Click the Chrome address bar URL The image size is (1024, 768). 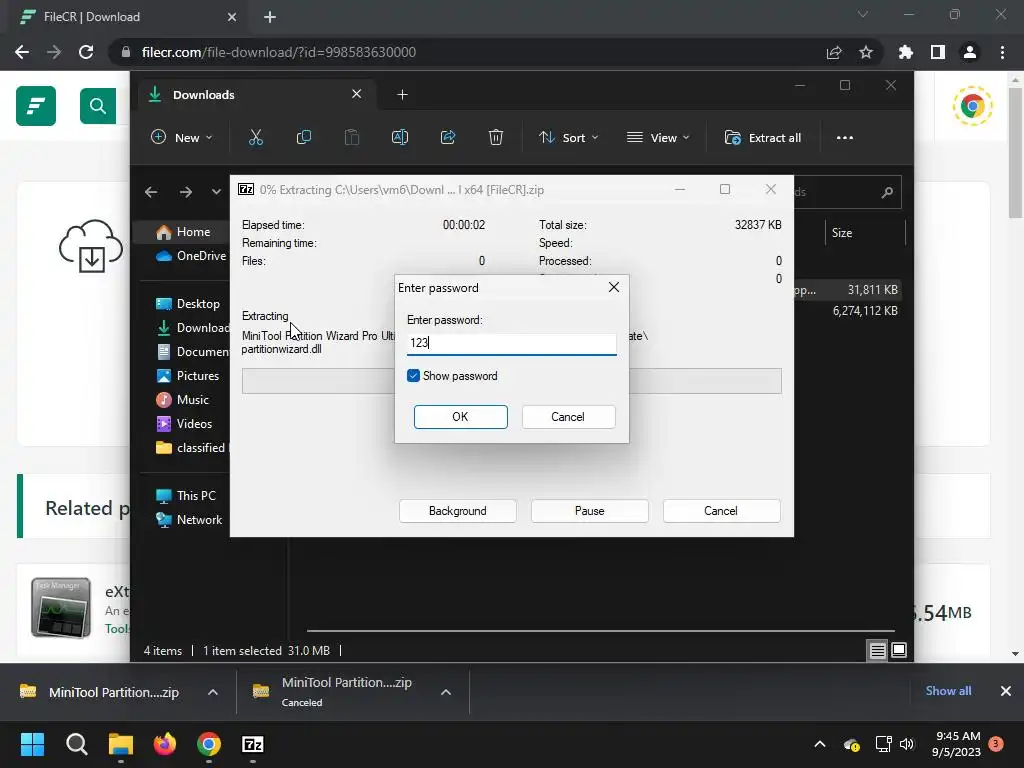coord(279,52)
